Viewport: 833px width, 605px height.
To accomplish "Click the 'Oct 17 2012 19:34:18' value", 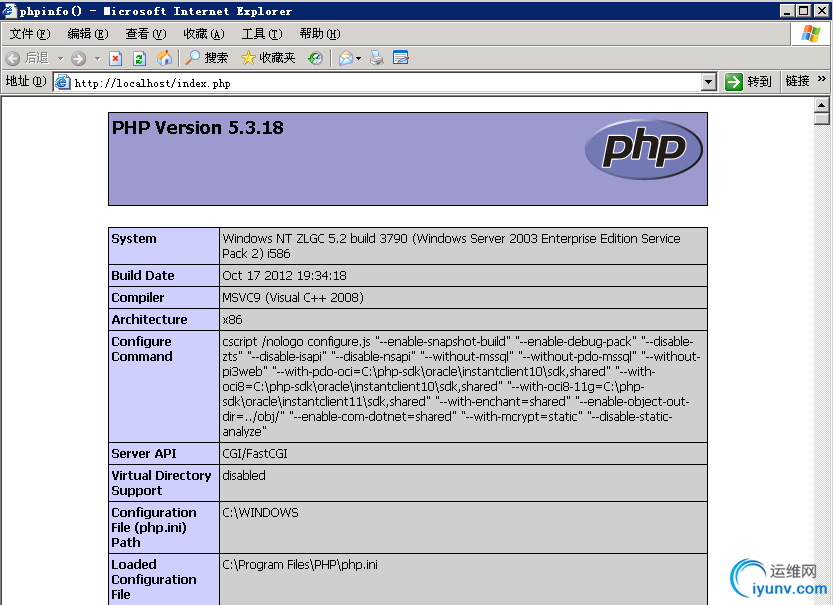I will pos(284,276).
